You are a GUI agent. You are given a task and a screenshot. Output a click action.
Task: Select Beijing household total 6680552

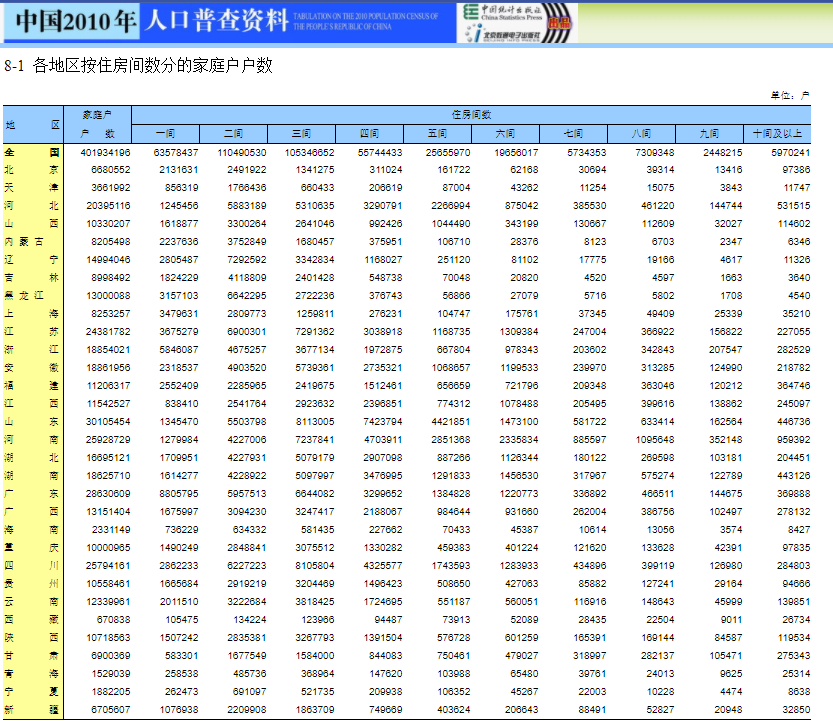click(x=110, y=170)
